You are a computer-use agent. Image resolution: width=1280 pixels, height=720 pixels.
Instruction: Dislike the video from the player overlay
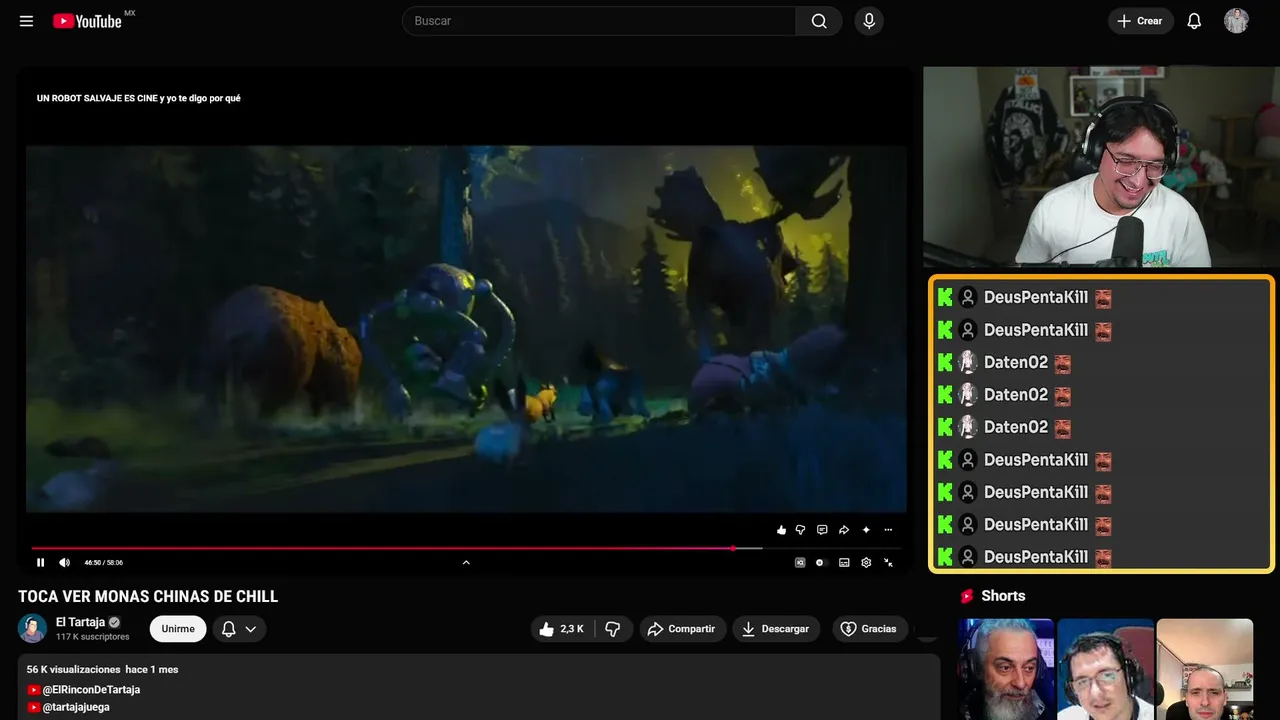click(x=801, y=530)
